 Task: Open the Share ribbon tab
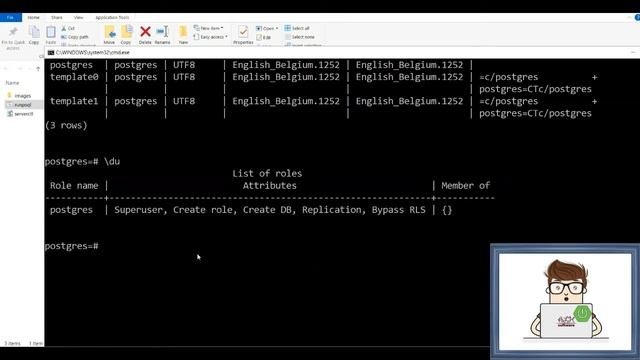tap(57, 18)
